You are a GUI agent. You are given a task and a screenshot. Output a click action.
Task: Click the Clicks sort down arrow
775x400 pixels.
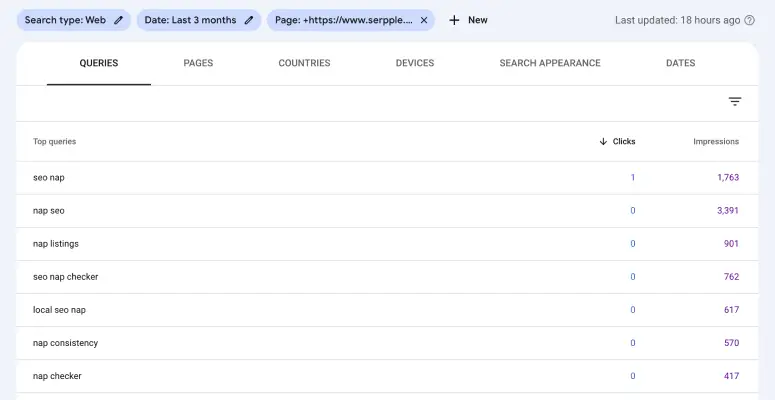click(603, 141)
